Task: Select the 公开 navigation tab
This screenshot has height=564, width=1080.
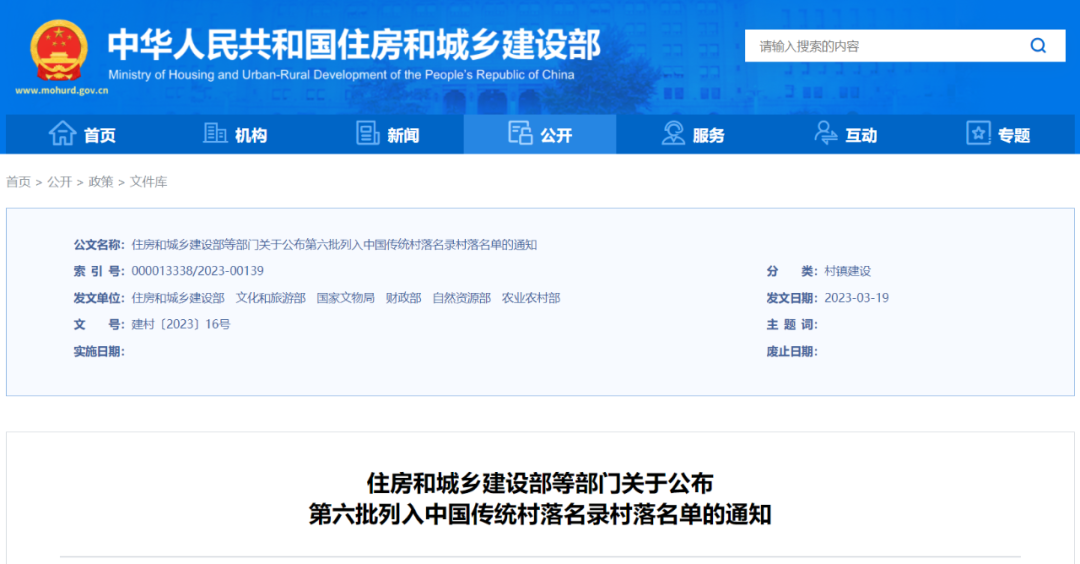Action: coord(540,134)
